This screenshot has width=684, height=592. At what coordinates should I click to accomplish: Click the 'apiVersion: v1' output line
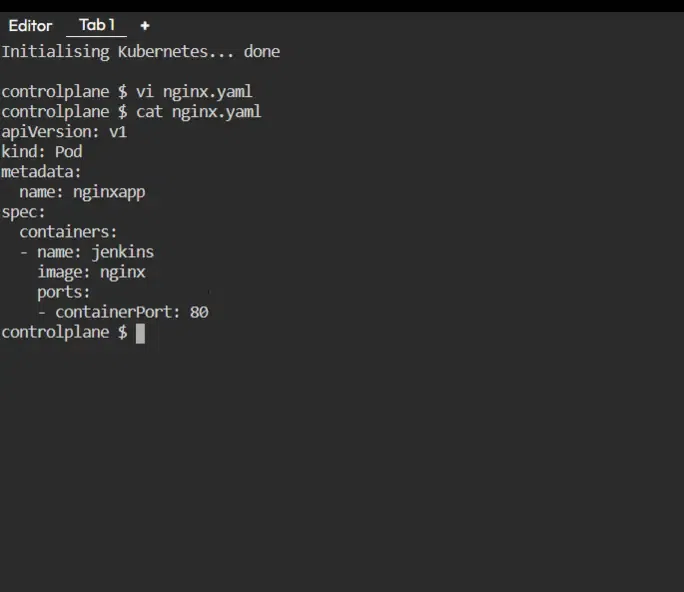[64, 132]
